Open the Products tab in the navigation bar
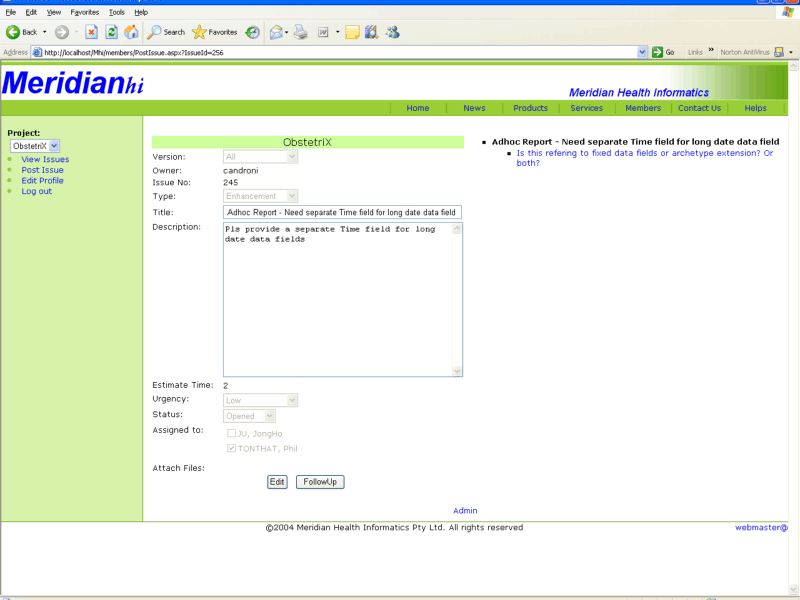 click(530, 108)
